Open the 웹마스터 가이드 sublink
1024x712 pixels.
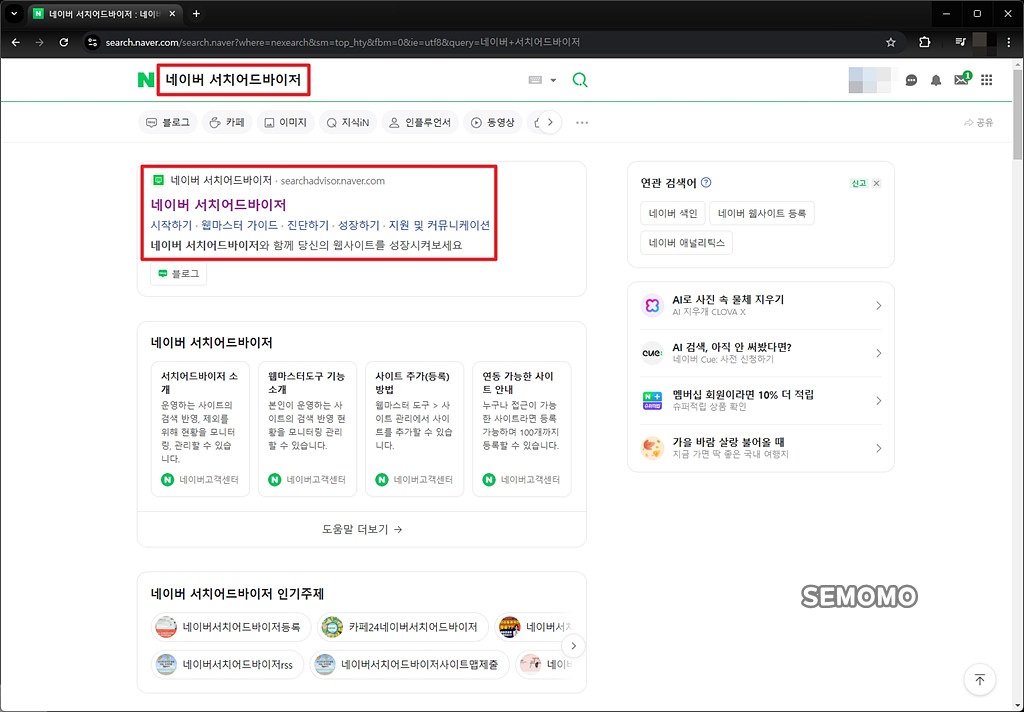(240, 225)
